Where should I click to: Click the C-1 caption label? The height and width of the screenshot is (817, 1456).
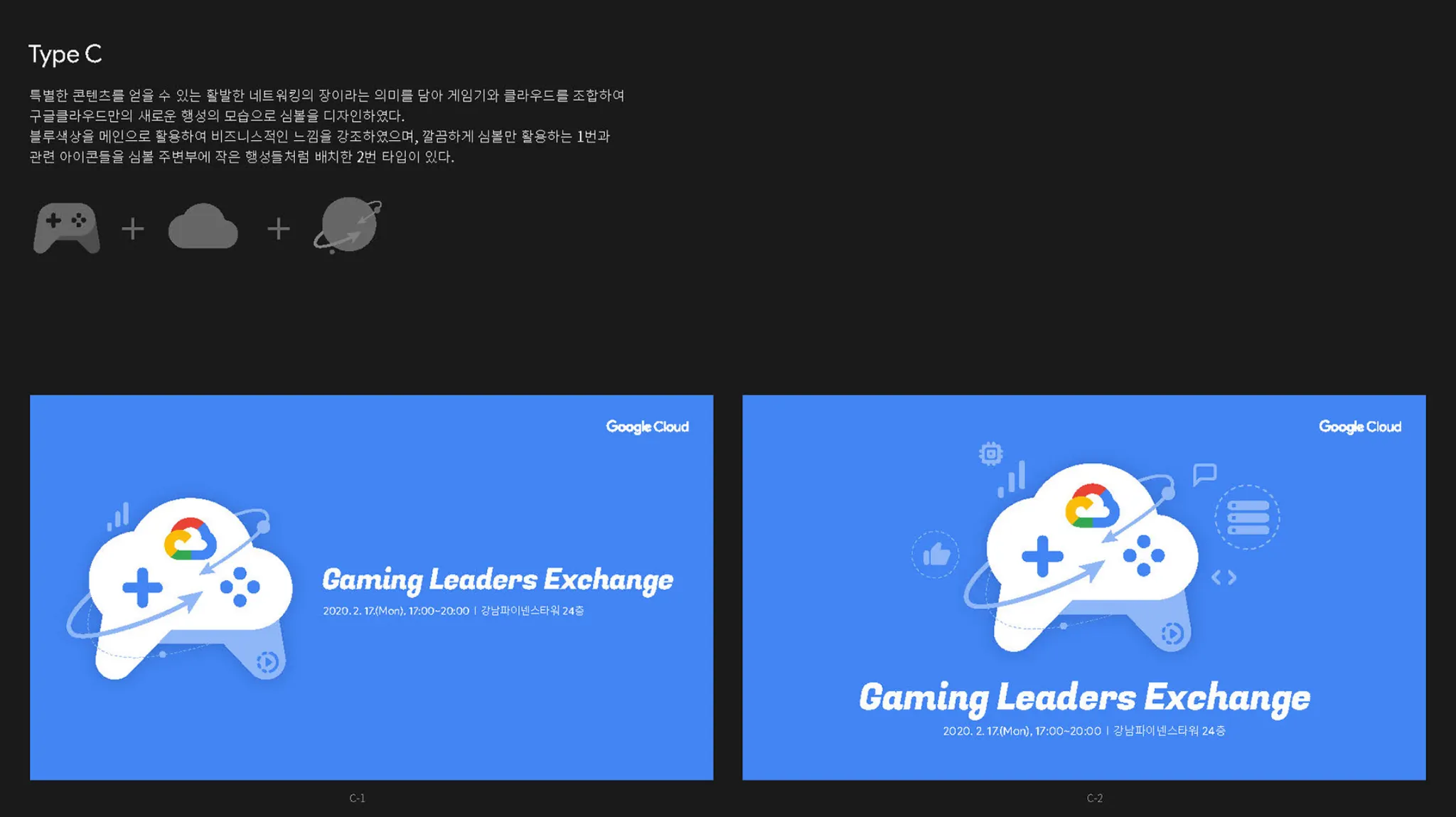click(x=357, y=799)
